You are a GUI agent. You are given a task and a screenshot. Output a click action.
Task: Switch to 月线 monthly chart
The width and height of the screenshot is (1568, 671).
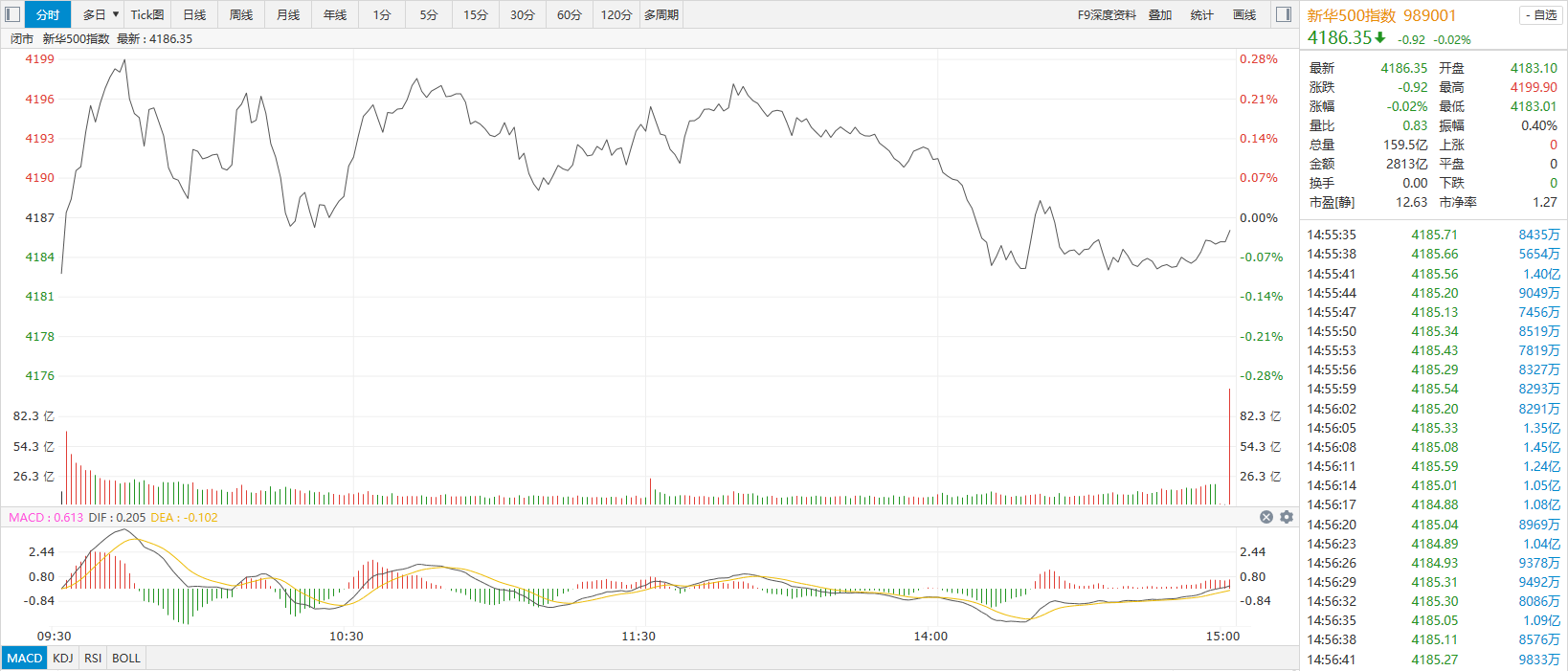point(288,14)
